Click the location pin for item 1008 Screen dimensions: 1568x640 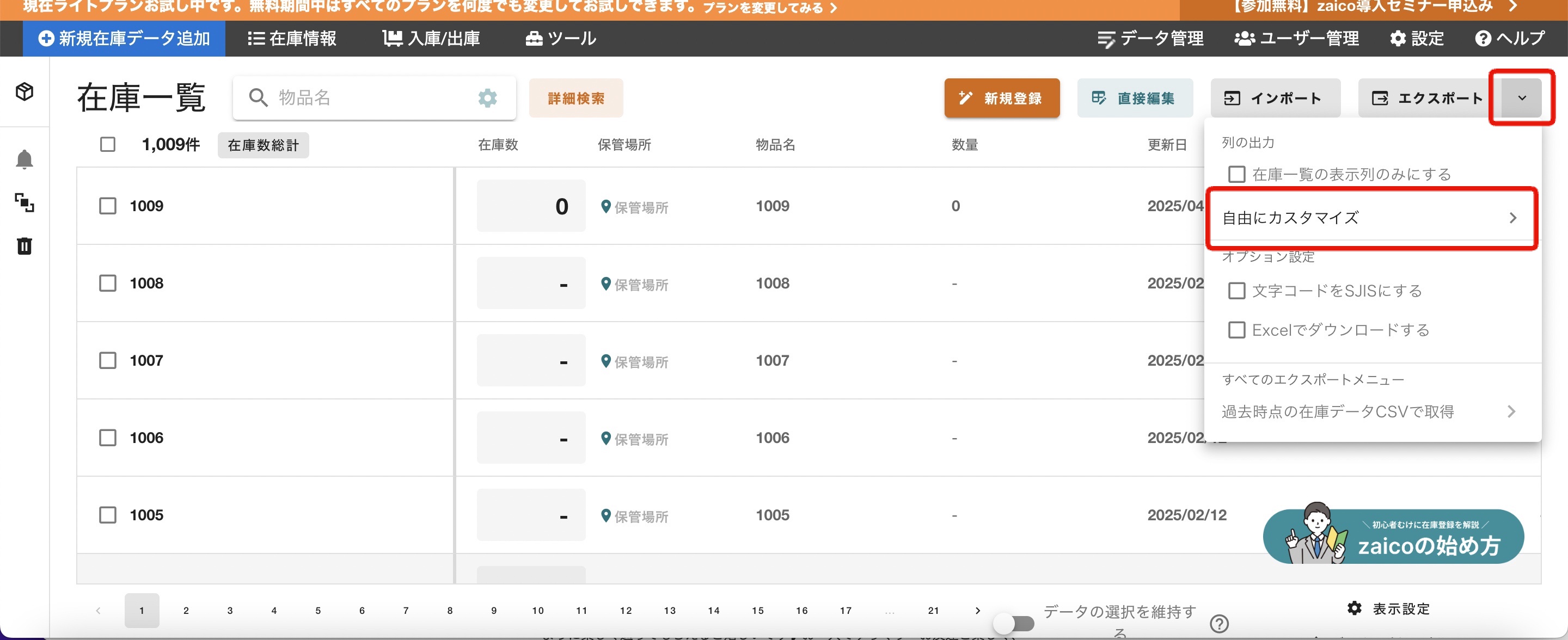(605, 284)
